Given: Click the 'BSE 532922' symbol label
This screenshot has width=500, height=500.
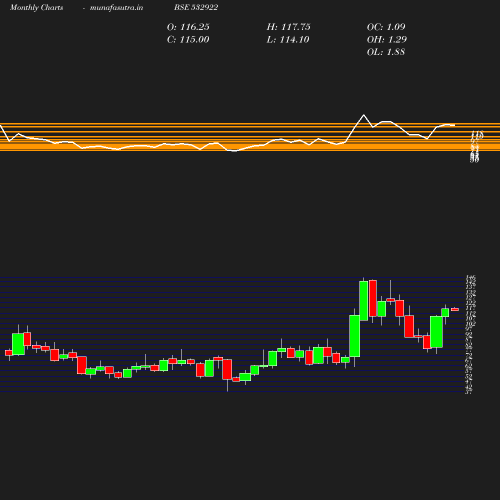Looking at the screenshot, I should [196, 8].
